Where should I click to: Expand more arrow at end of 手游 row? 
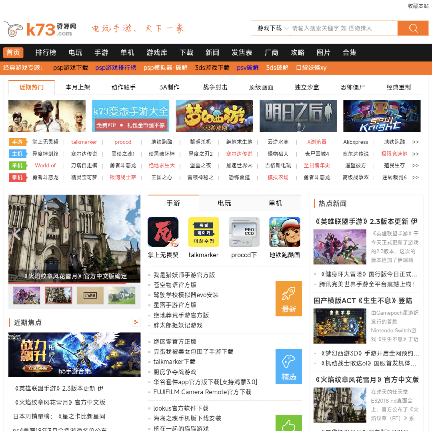(x=415, y=142)
